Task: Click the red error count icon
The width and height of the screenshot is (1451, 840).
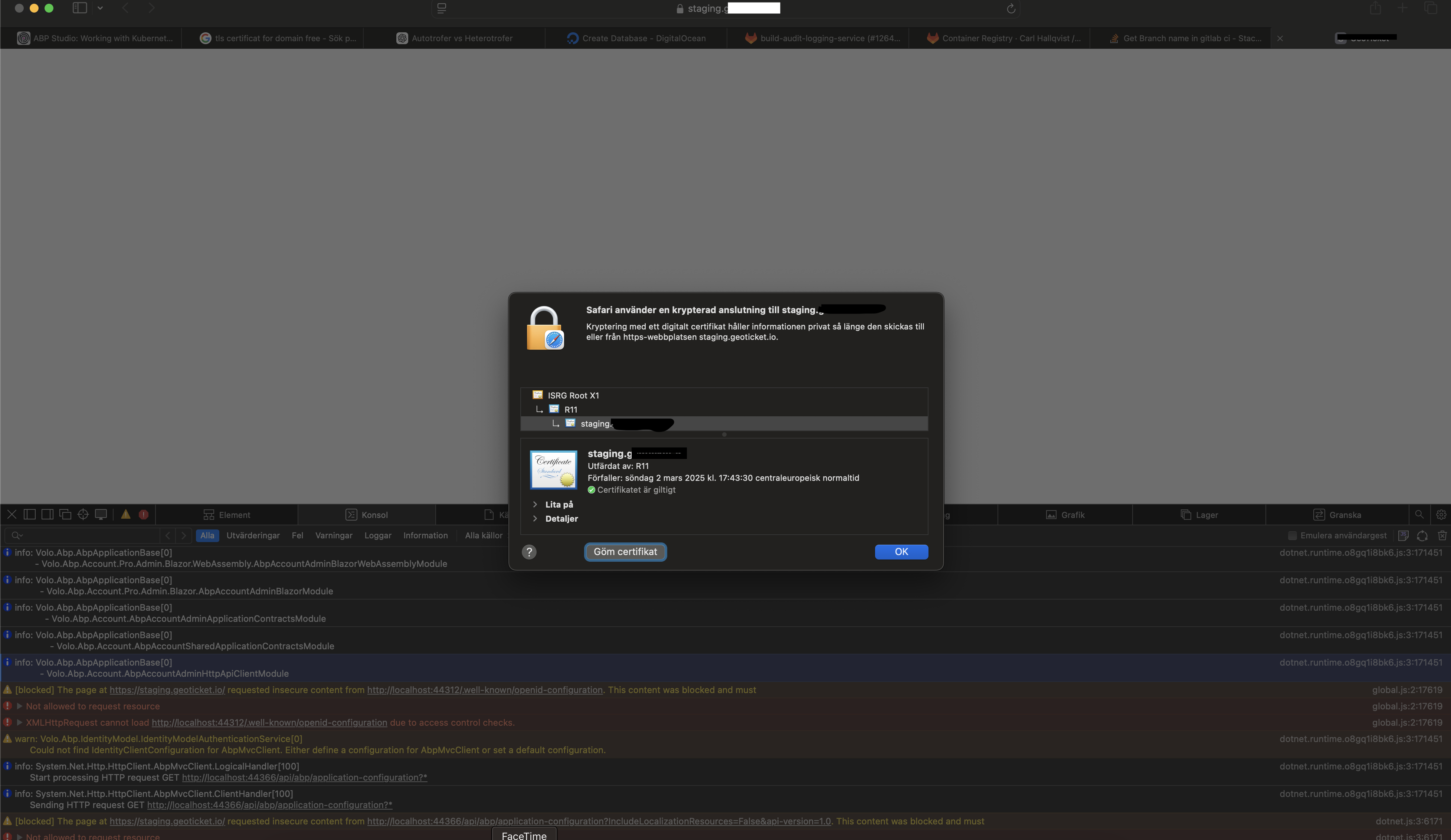Action: [x=143, y=515]
